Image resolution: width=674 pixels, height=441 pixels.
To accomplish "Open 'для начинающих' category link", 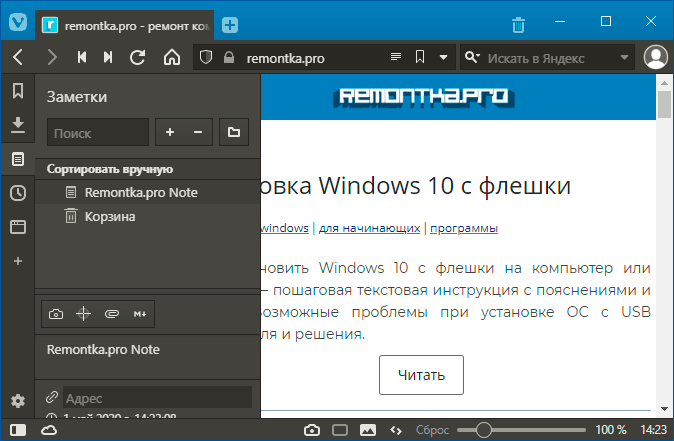I will tap(369, 228).
